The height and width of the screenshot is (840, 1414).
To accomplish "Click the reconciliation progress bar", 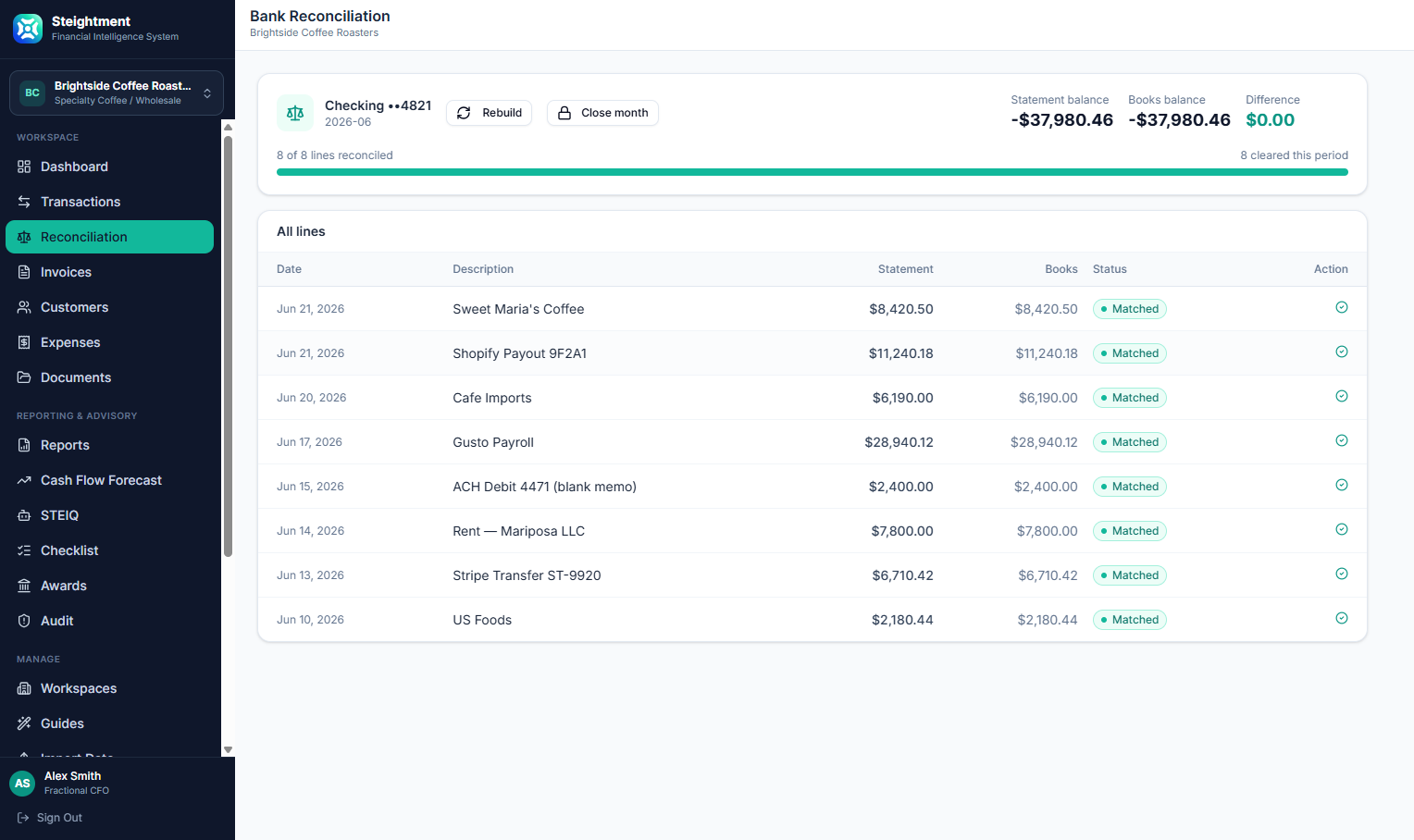I will click(812, 172).
